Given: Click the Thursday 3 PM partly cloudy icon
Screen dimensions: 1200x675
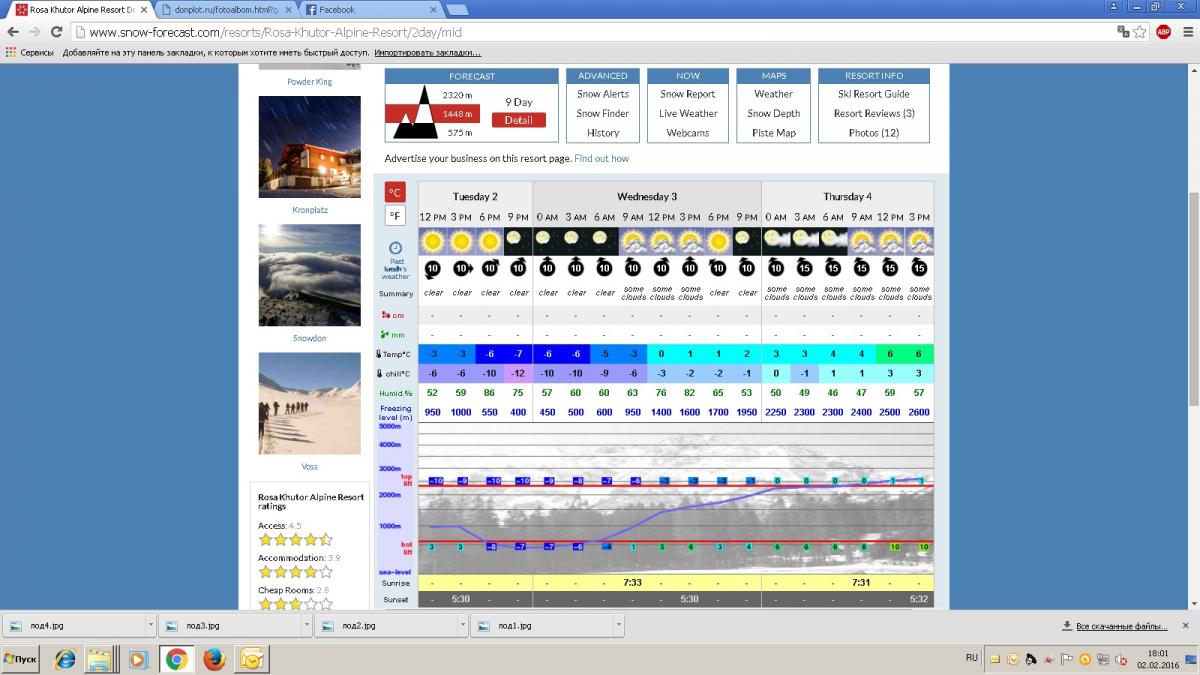Looking at the screenshot, I should pyautogui.click(x=919, y=241).
